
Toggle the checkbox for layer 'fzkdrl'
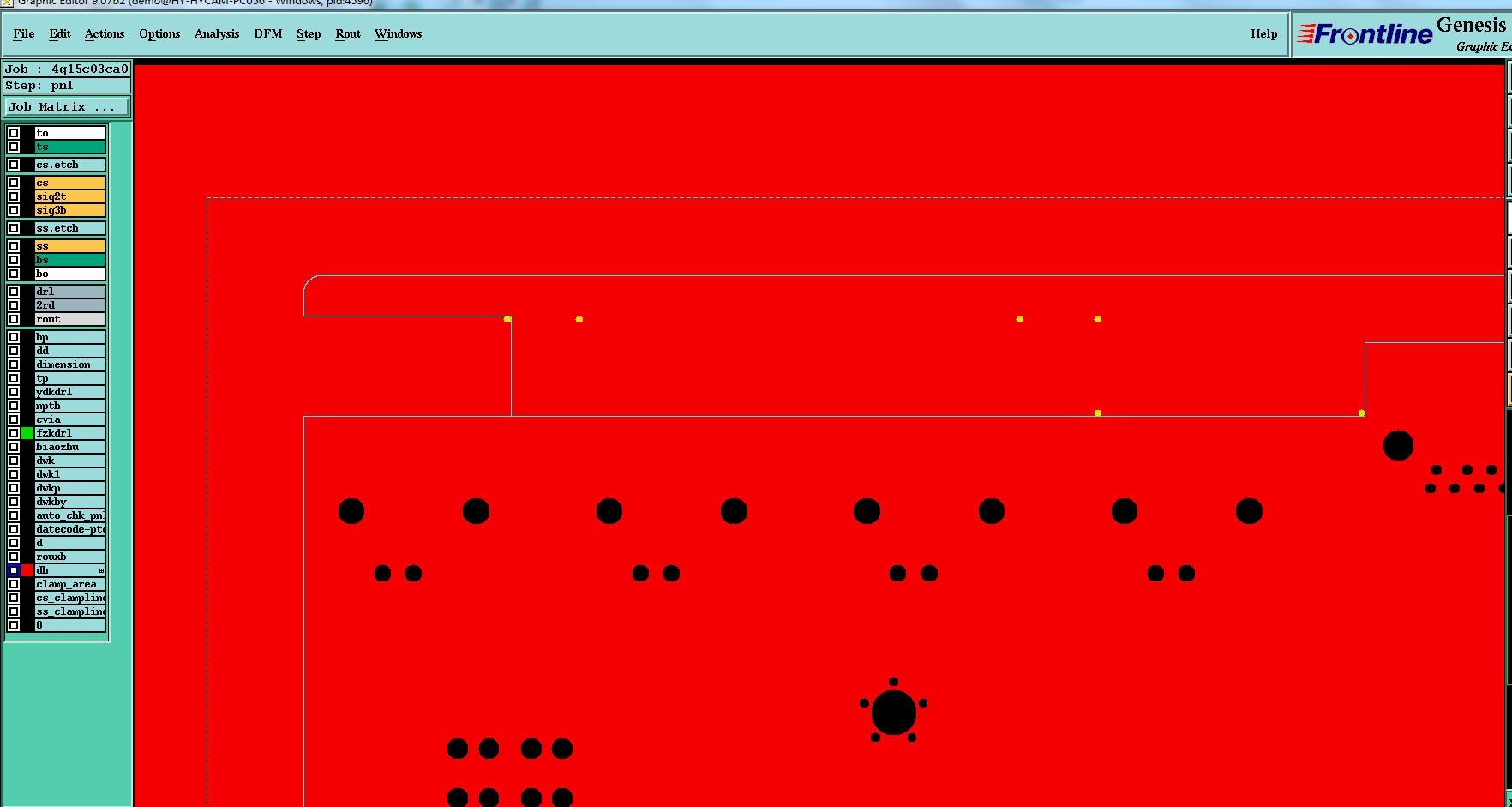(x=14, y=433)
